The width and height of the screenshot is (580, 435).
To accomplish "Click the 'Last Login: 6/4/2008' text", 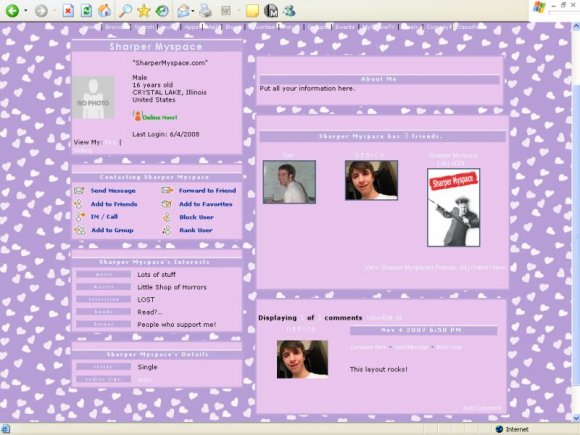I will (166, 134).
